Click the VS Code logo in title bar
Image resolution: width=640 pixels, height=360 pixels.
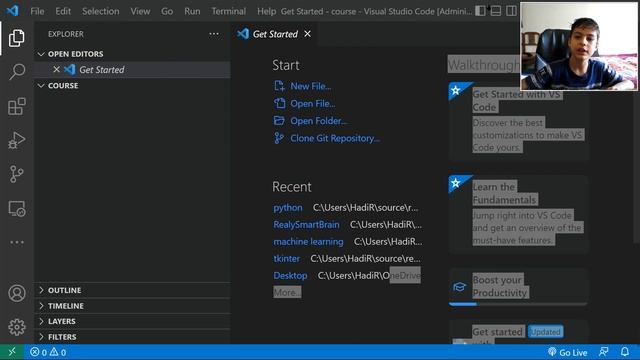click(12, 11)
